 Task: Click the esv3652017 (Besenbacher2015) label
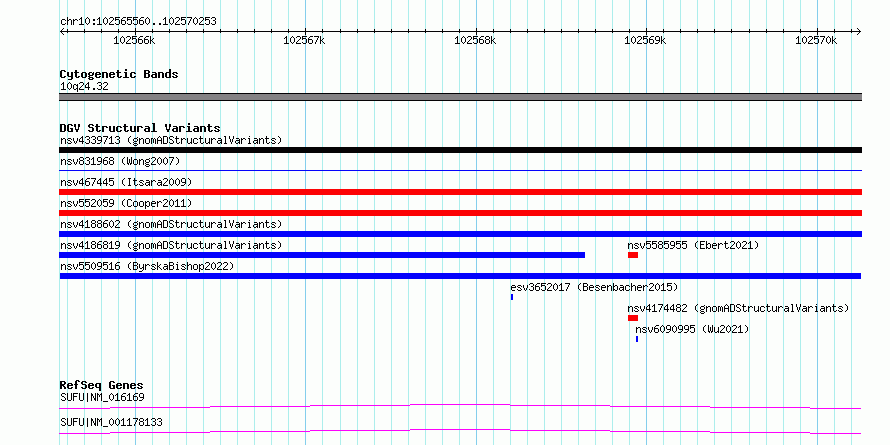(x=594, y=287)
